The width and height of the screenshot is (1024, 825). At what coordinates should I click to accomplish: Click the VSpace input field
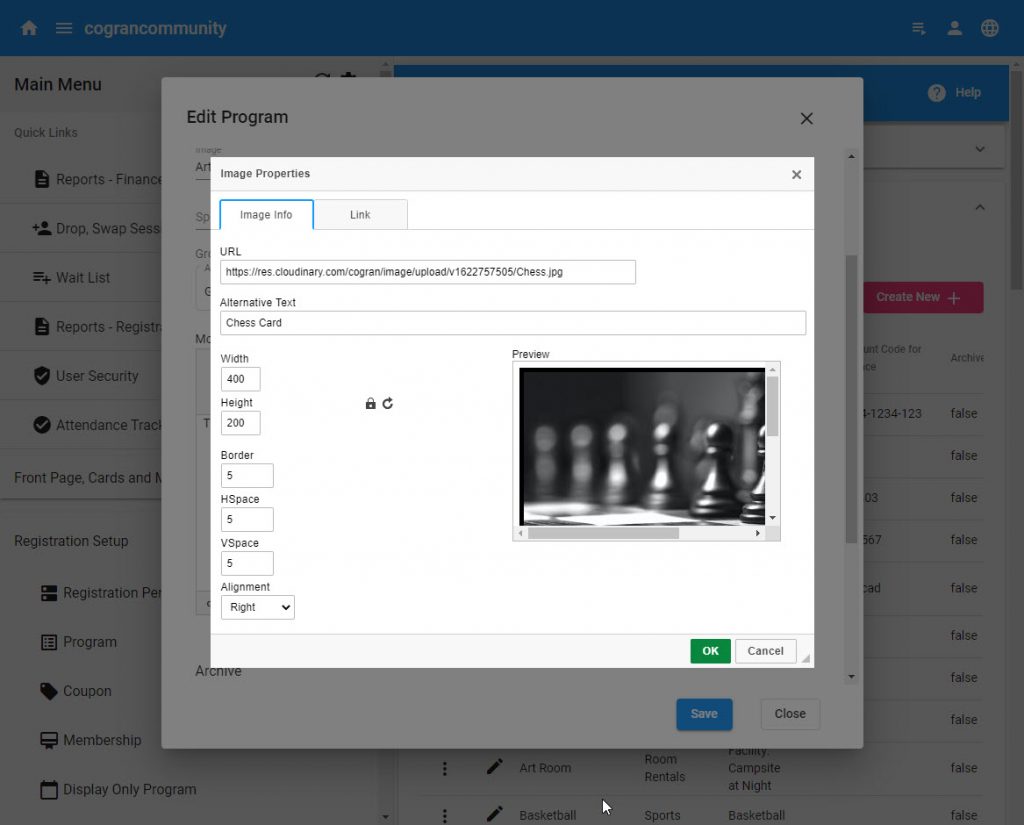[x=247, y=563]
